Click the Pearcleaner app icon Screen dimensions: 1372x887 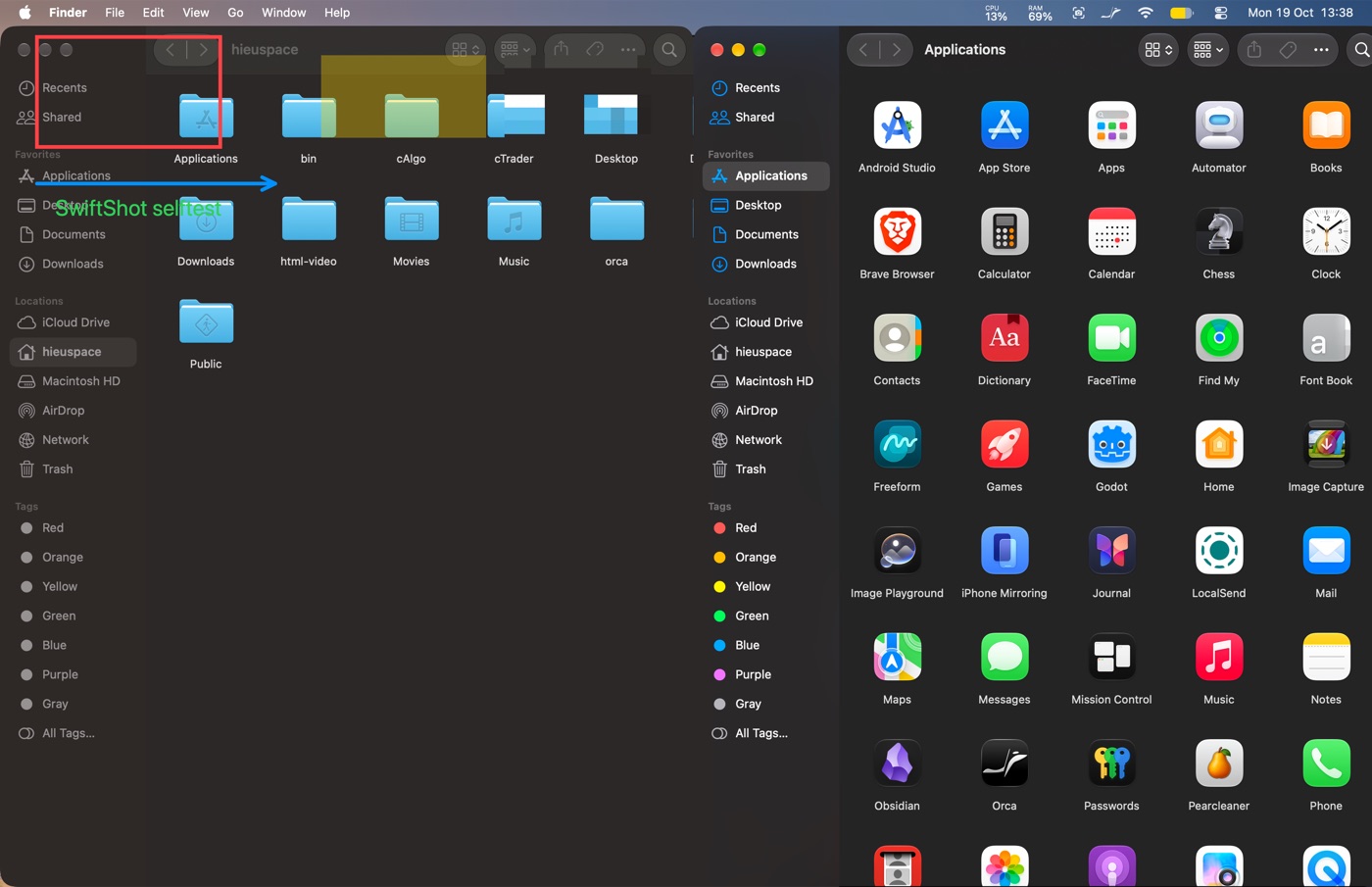pos(1218,764)
